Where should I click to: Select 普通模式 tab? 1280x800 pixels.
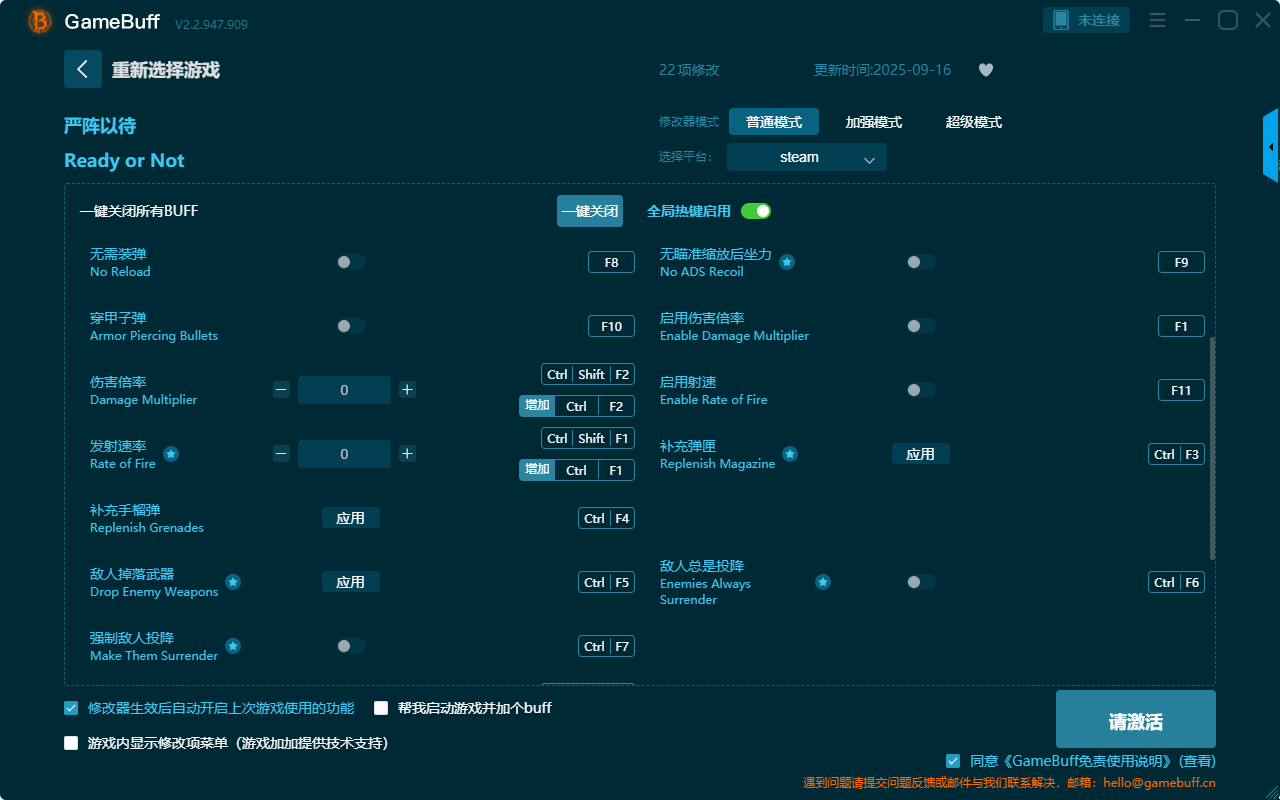click(x=774, y=122)
